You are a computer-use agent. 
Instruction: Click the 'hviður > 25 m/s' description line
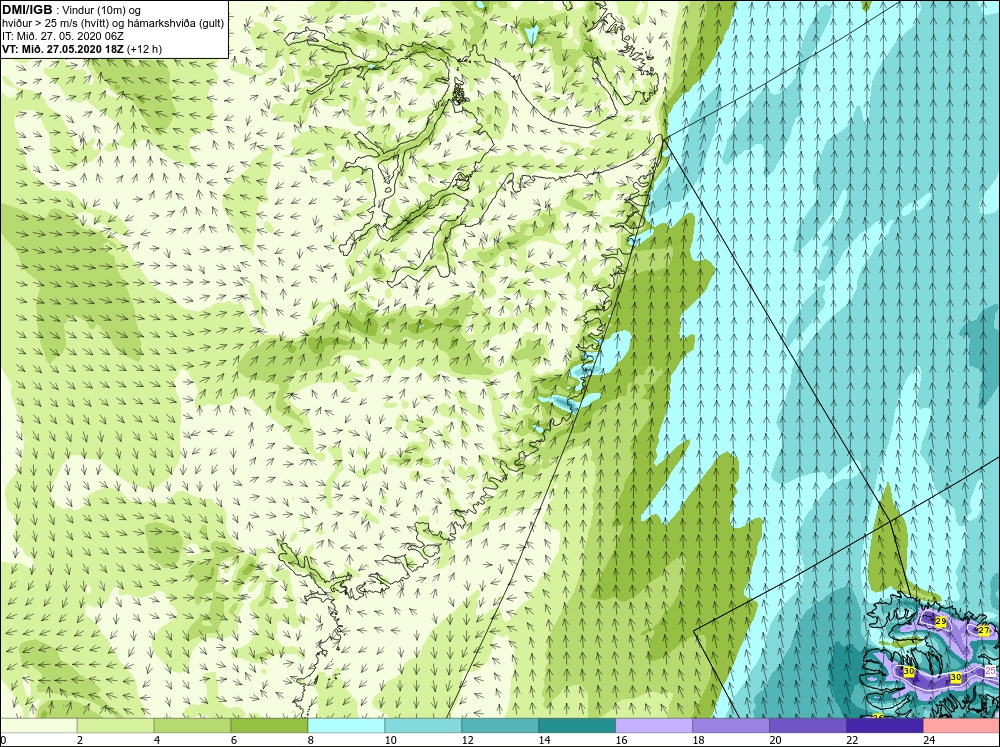point(114,24)
